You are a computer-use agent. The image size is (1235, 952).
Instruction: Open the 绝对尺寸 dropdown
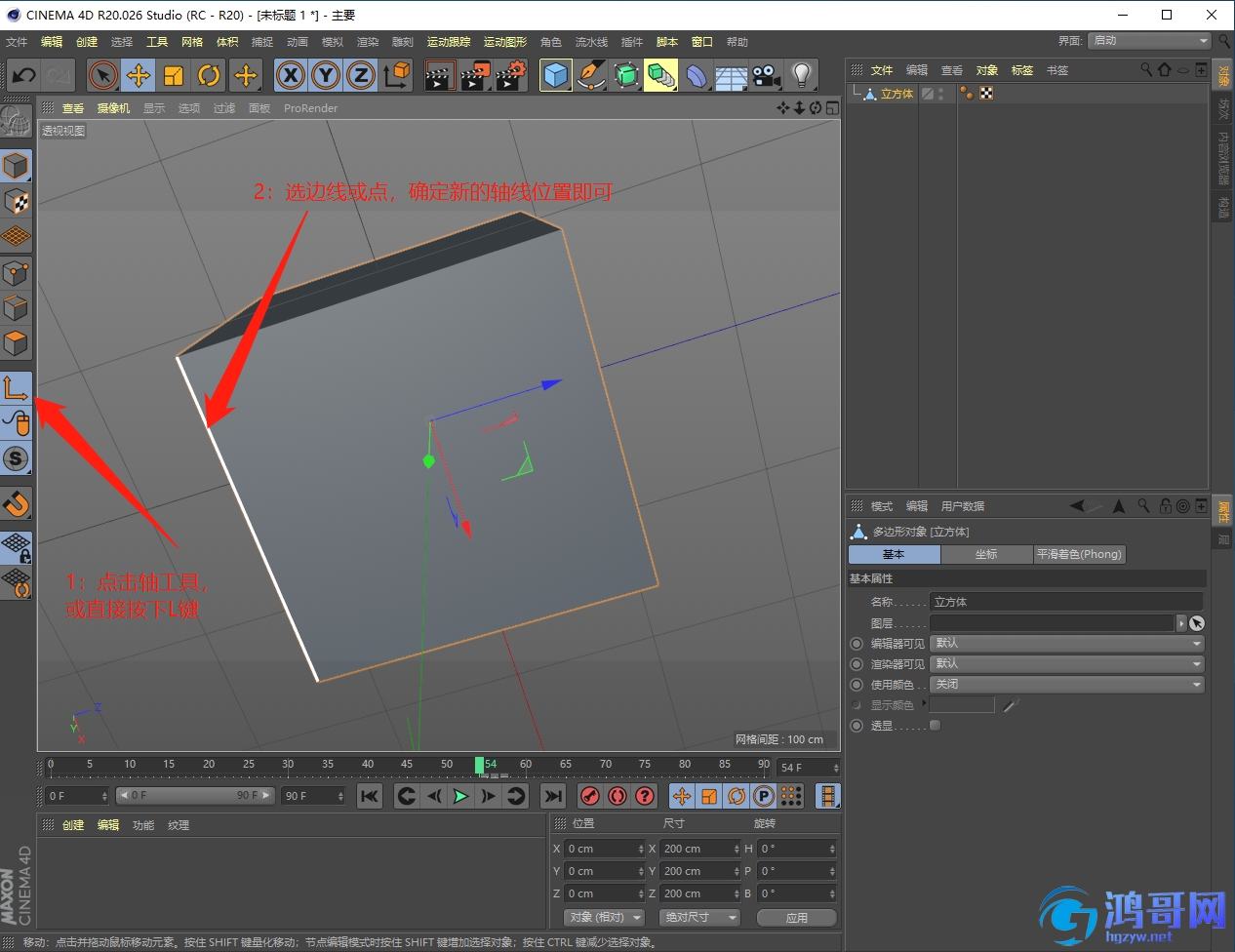[x=700, y=918]
